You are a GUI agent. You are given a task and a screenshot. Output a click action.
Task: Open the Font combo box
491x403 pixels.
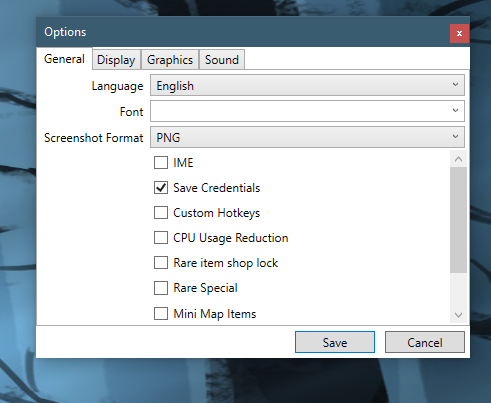(x=307, y=111)
